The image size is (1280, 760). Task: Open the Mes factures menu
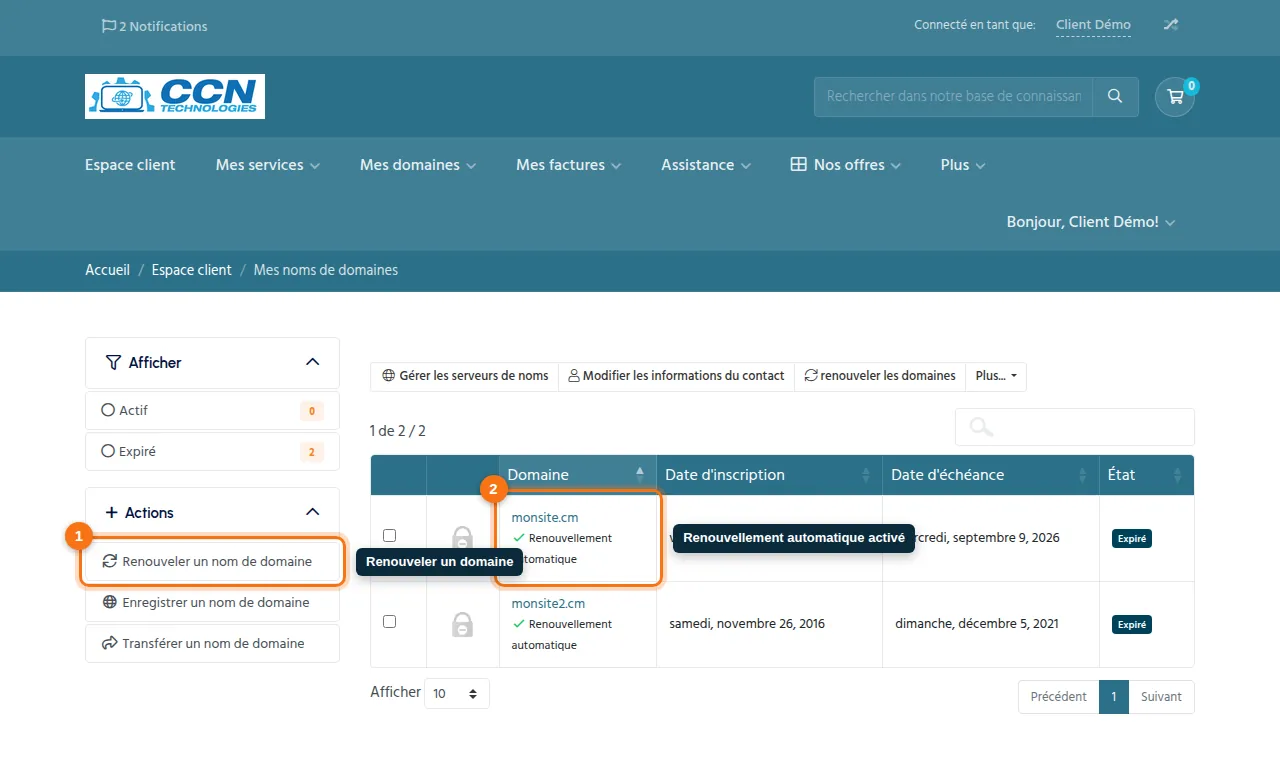pyautogui.click(x=569, y=165)
